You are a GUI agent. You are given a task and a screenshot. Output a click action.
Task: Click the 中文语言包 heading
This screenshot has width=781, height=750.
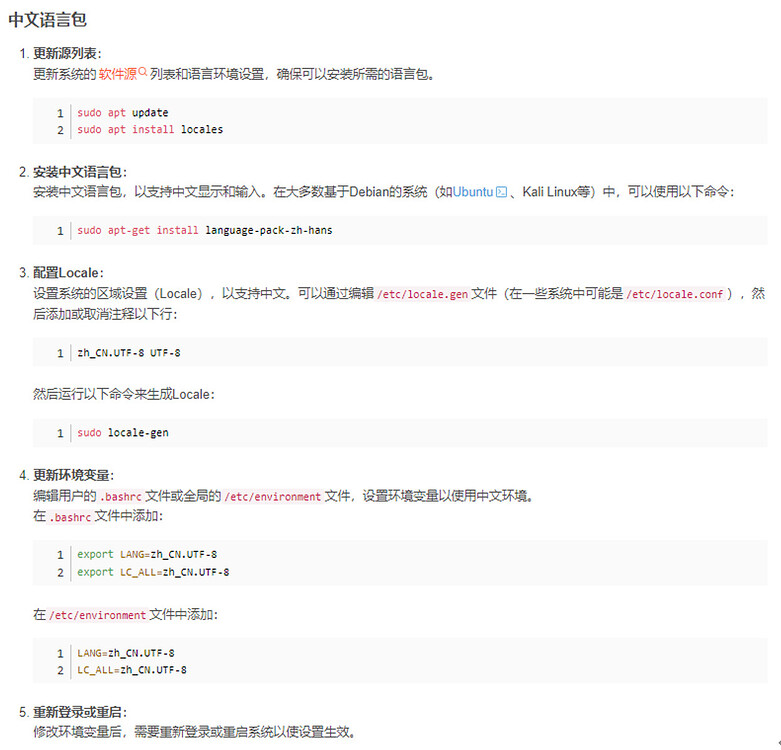(x=47, y=19)
